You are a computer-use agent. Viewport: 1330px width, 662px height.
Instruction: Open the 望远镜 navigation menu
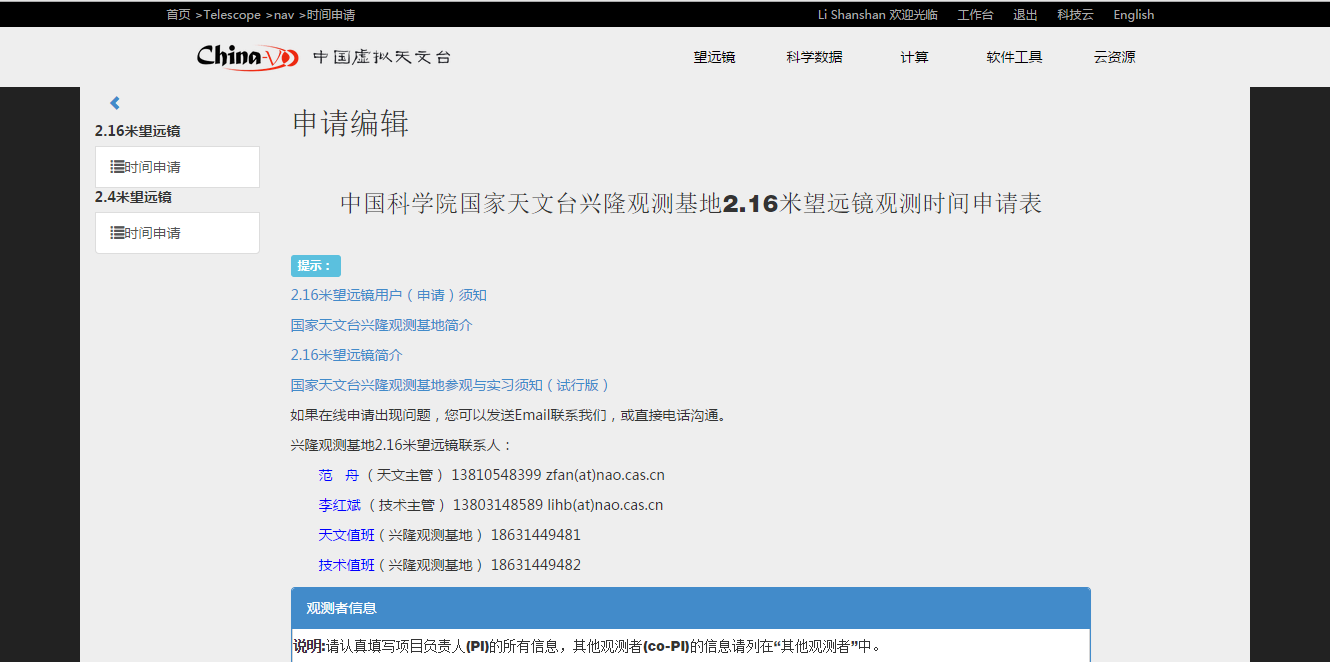[x=714, y=57]
